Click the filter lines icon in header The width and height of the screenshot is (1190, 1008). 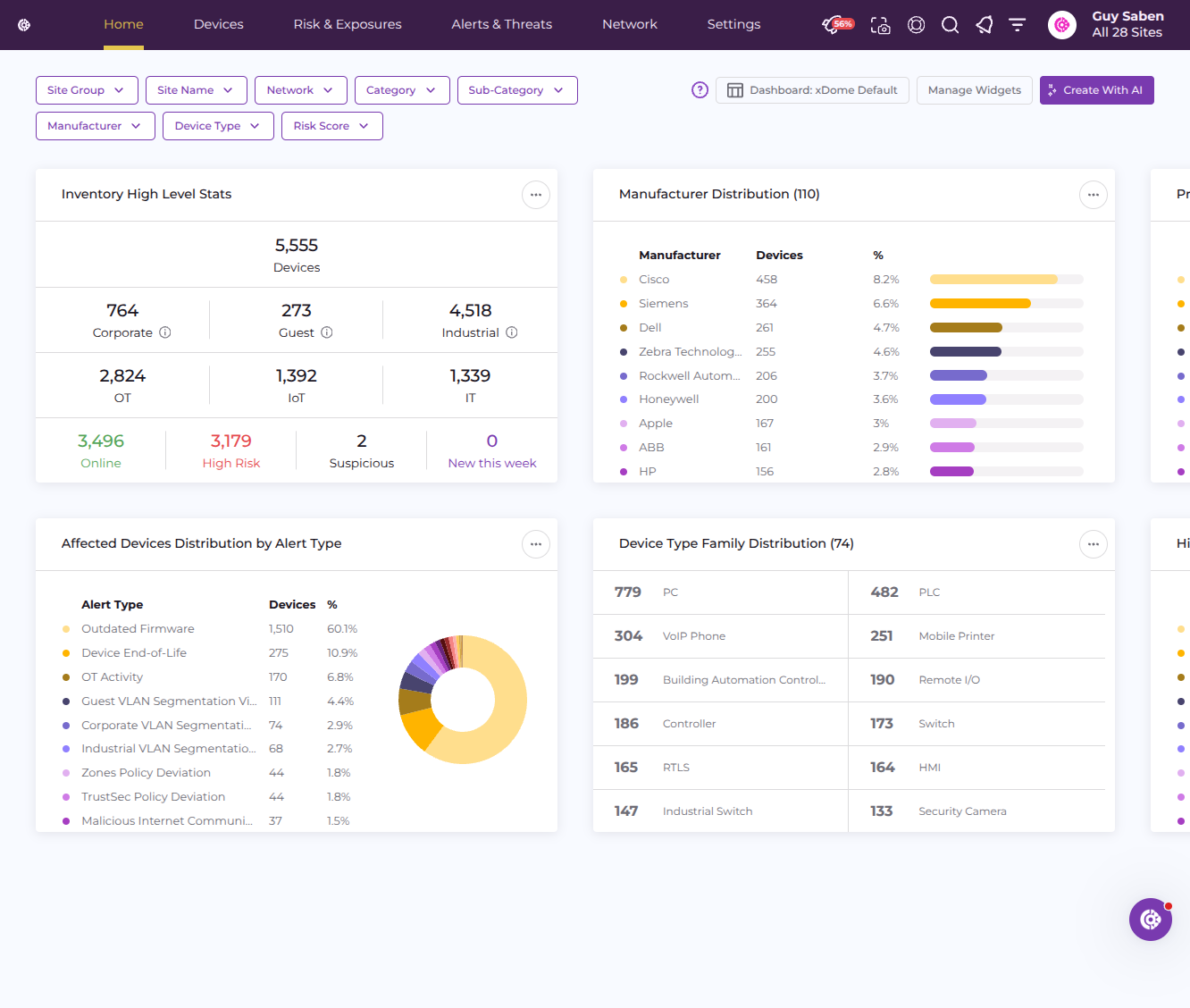1018,25
